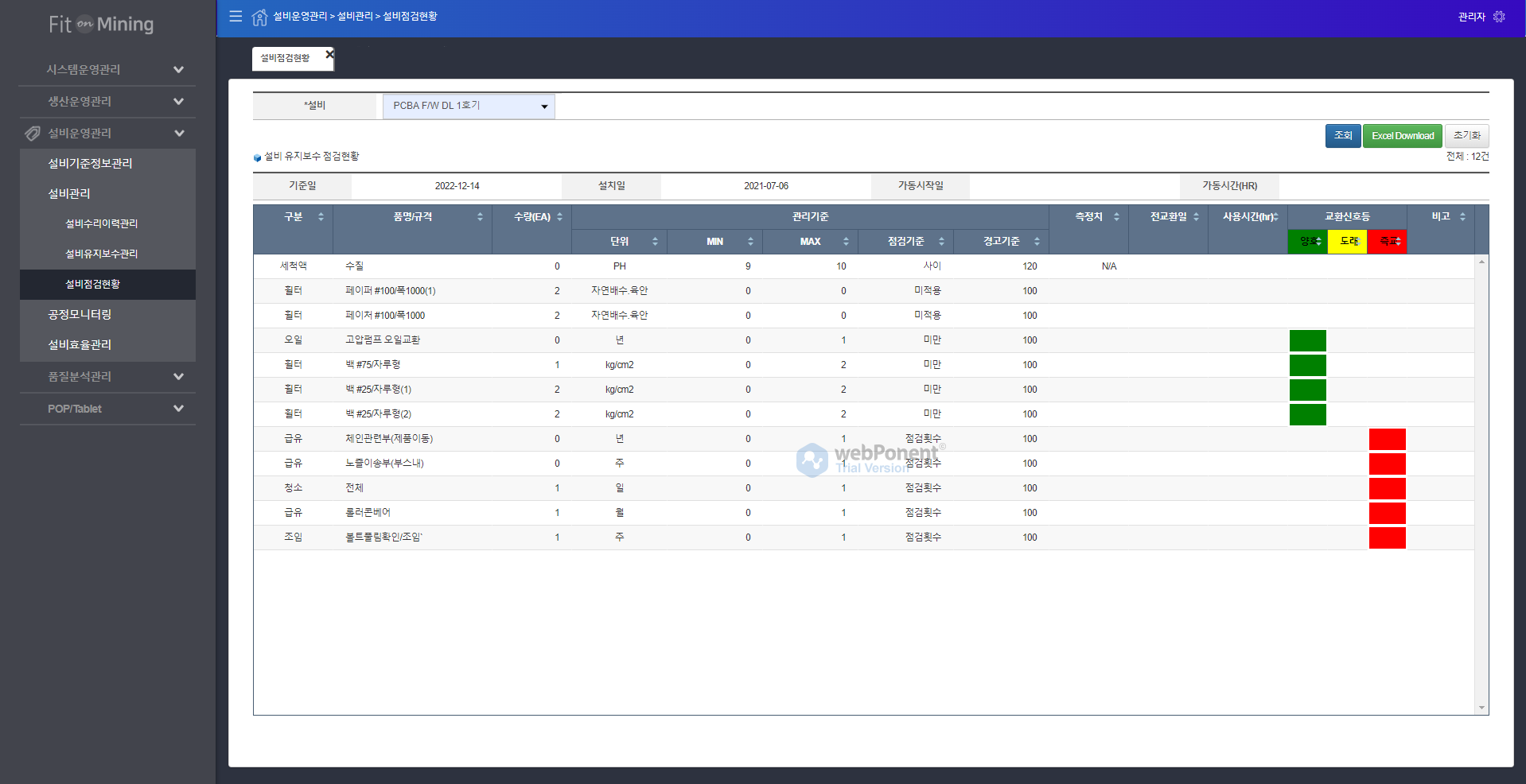Click the 조회 search button
Viewport: 1526px width, 784px height.
pyautogui.click(x=1342, y=136)
